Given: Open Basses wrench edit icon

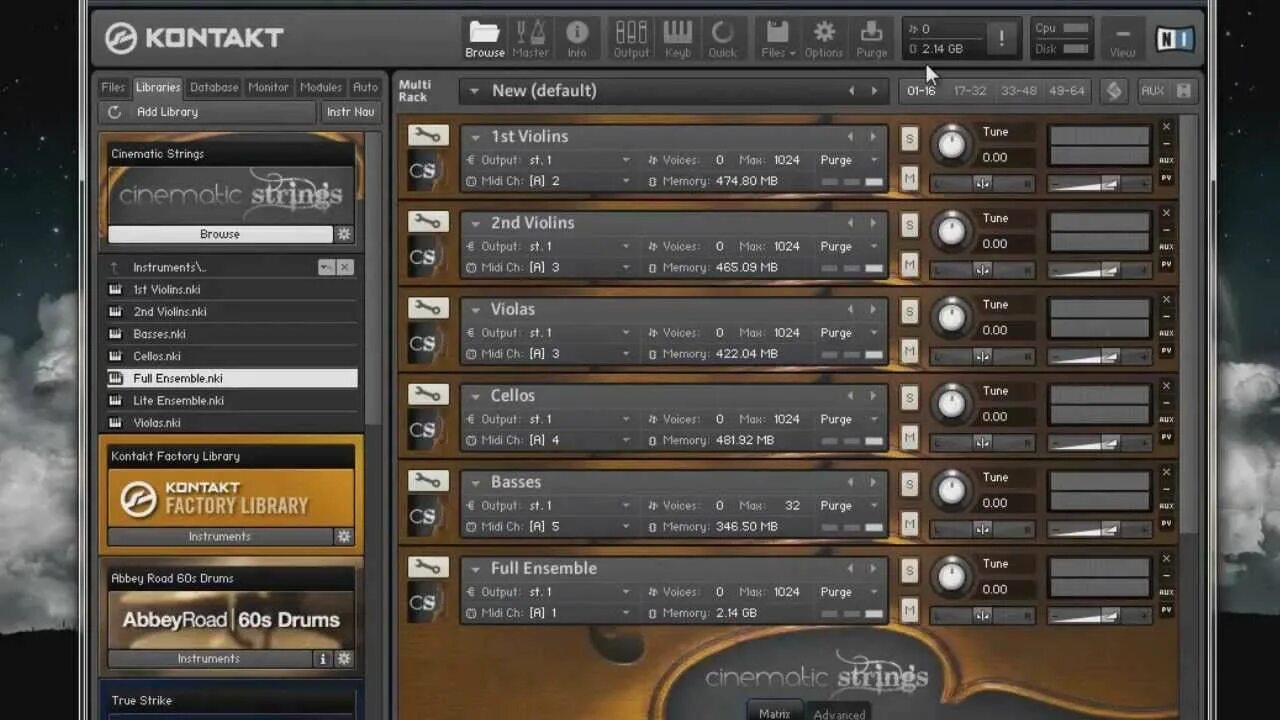Looking at the screenshot, I should click(428, 480).
